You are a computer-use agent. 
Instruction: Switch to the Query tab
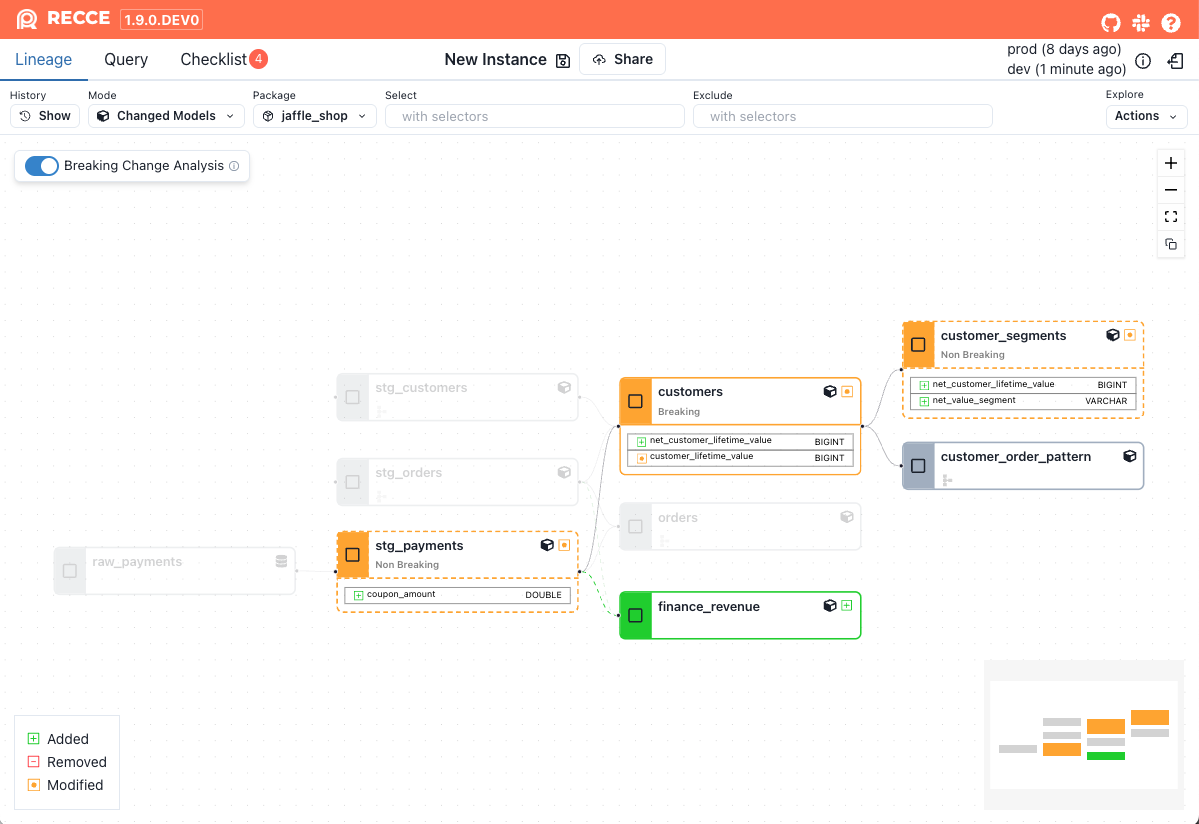click(126, 60)
